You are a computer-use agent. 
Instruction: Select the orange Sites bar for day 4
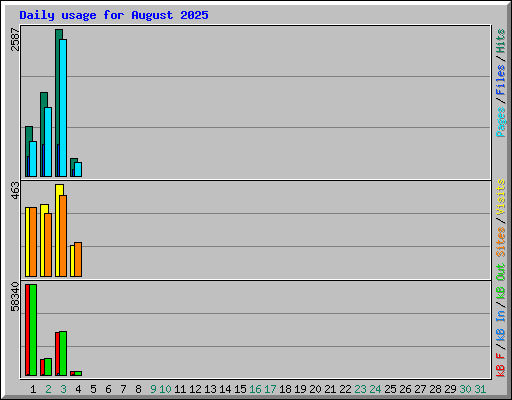coord(78,259)
